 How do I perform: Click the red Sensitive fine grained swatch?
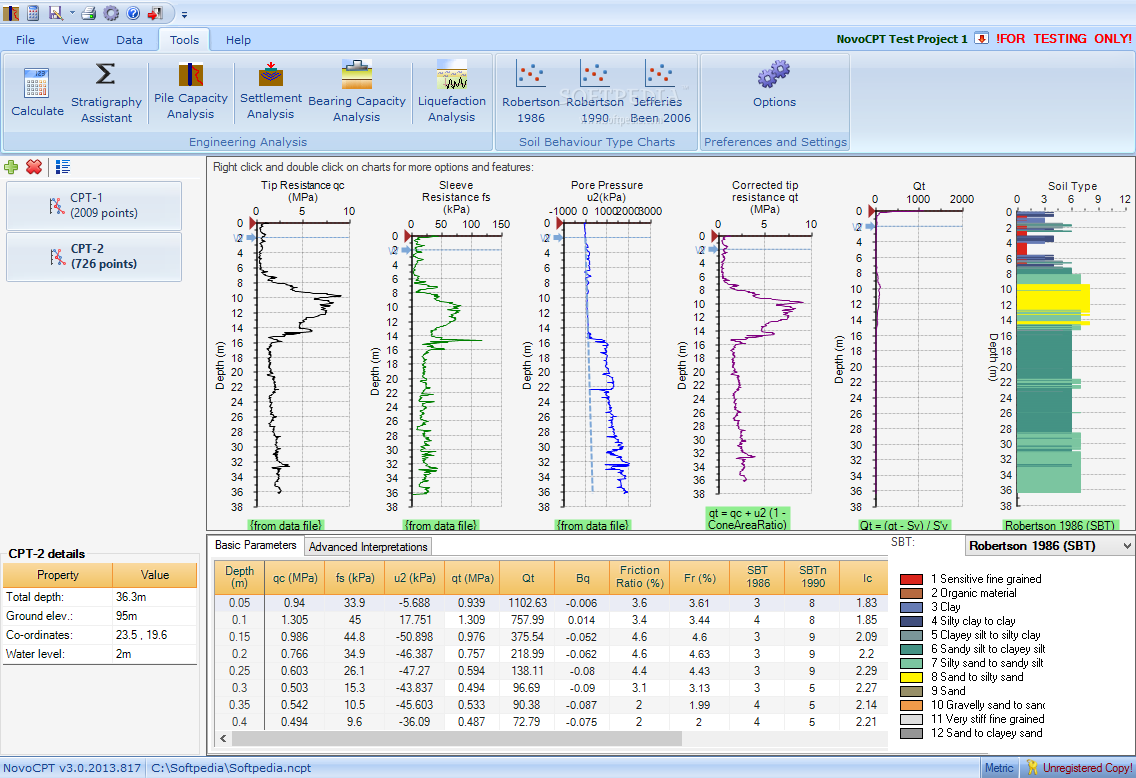911,580
